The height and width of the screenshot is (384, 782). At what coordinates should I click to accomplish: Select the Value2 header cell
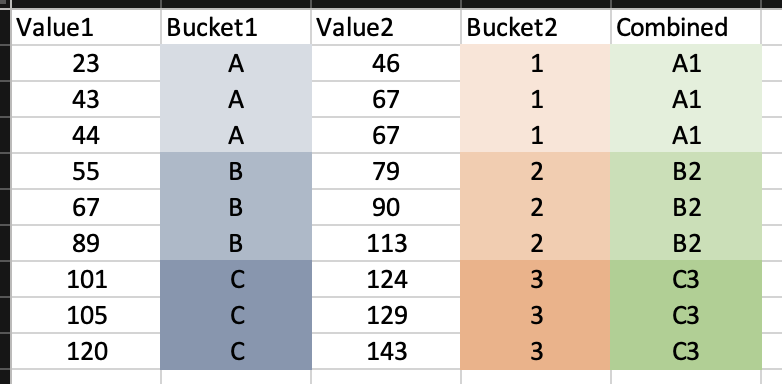(x=386, y=27)
